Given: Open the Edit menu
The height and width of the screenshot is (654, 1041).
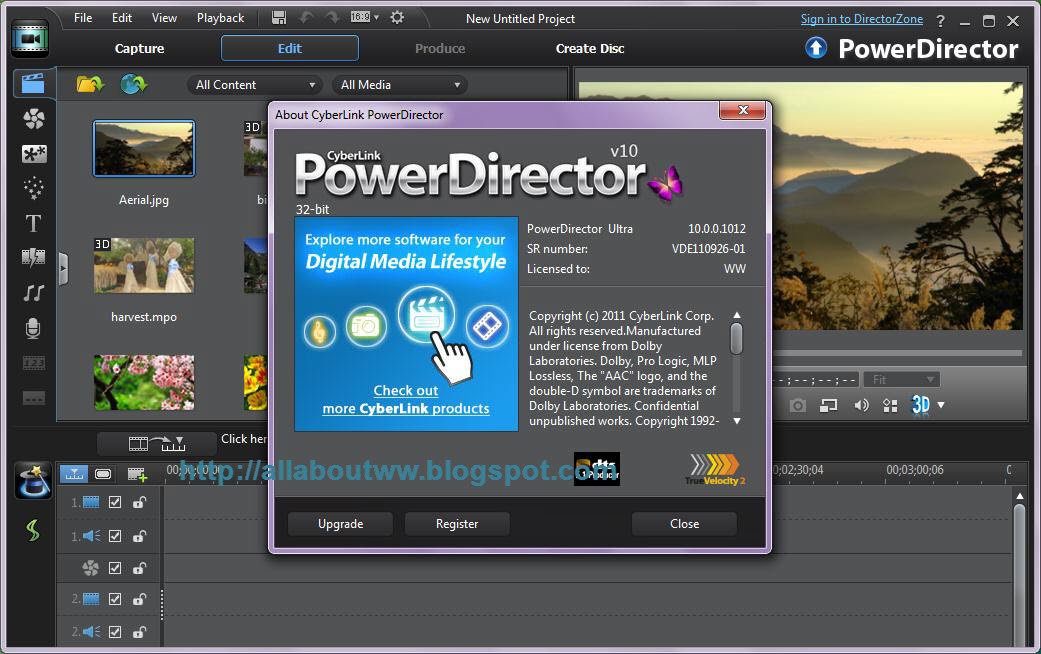Looking at the screenshot, I should tap(121, 18).
